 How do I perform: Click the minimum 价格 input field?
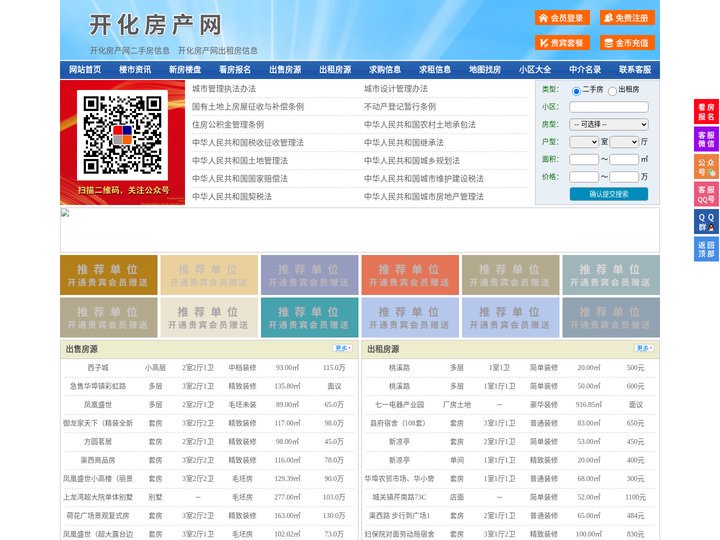(x=584, y=177)
